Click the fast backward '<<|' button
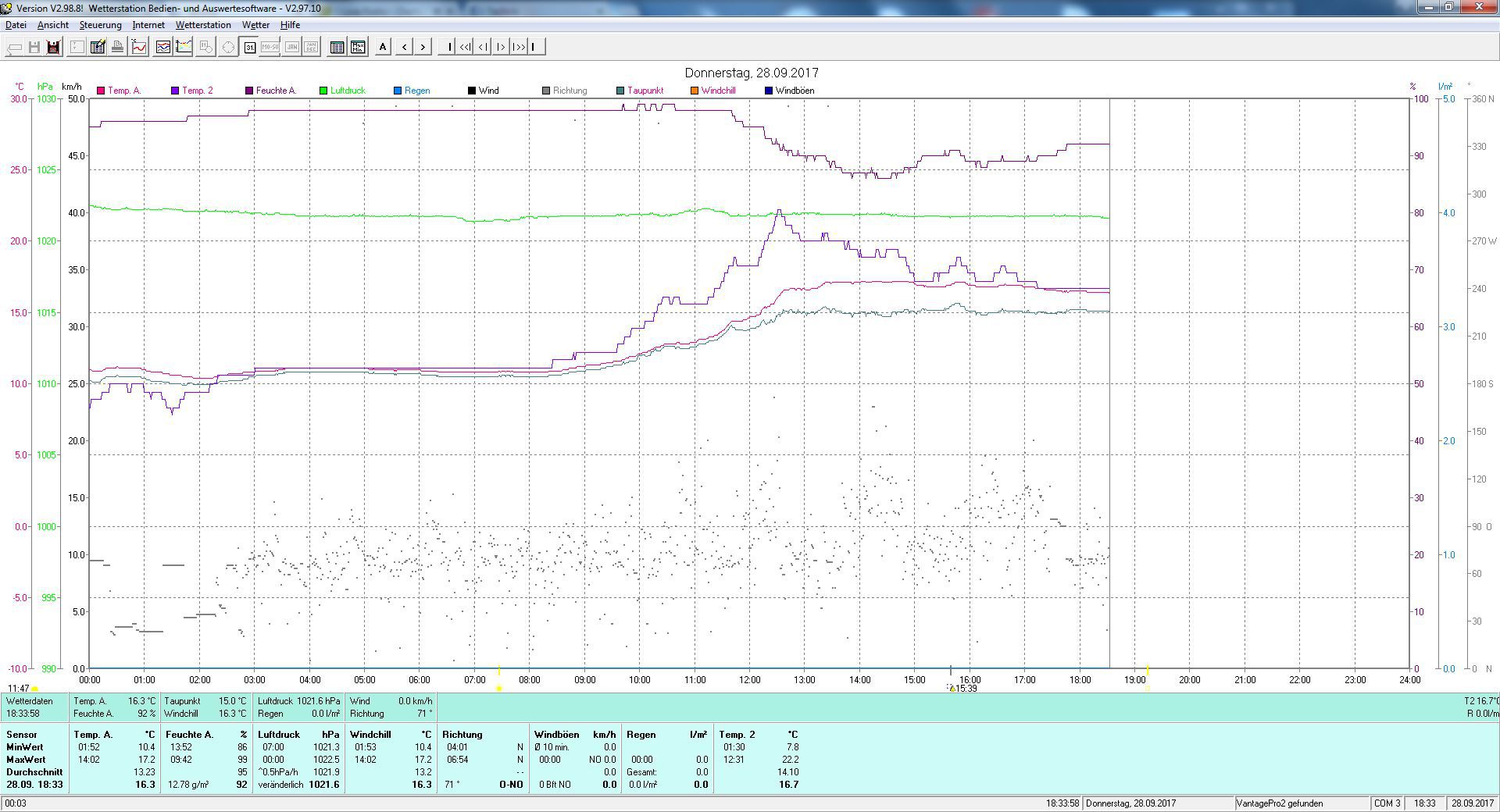The height and width of the screenshot is (812, 1500). tap(466, 47)
